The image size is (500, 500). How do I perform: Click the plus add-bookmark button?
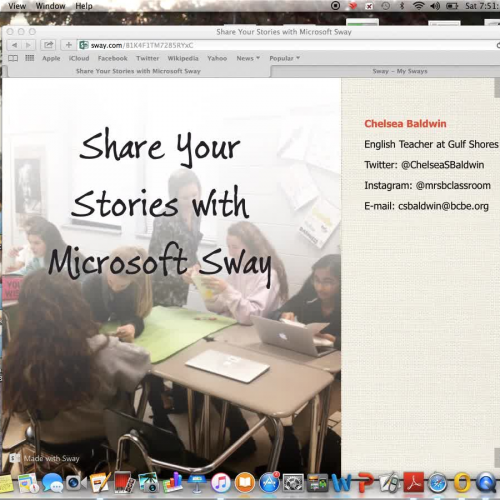(x=68, y=45)
